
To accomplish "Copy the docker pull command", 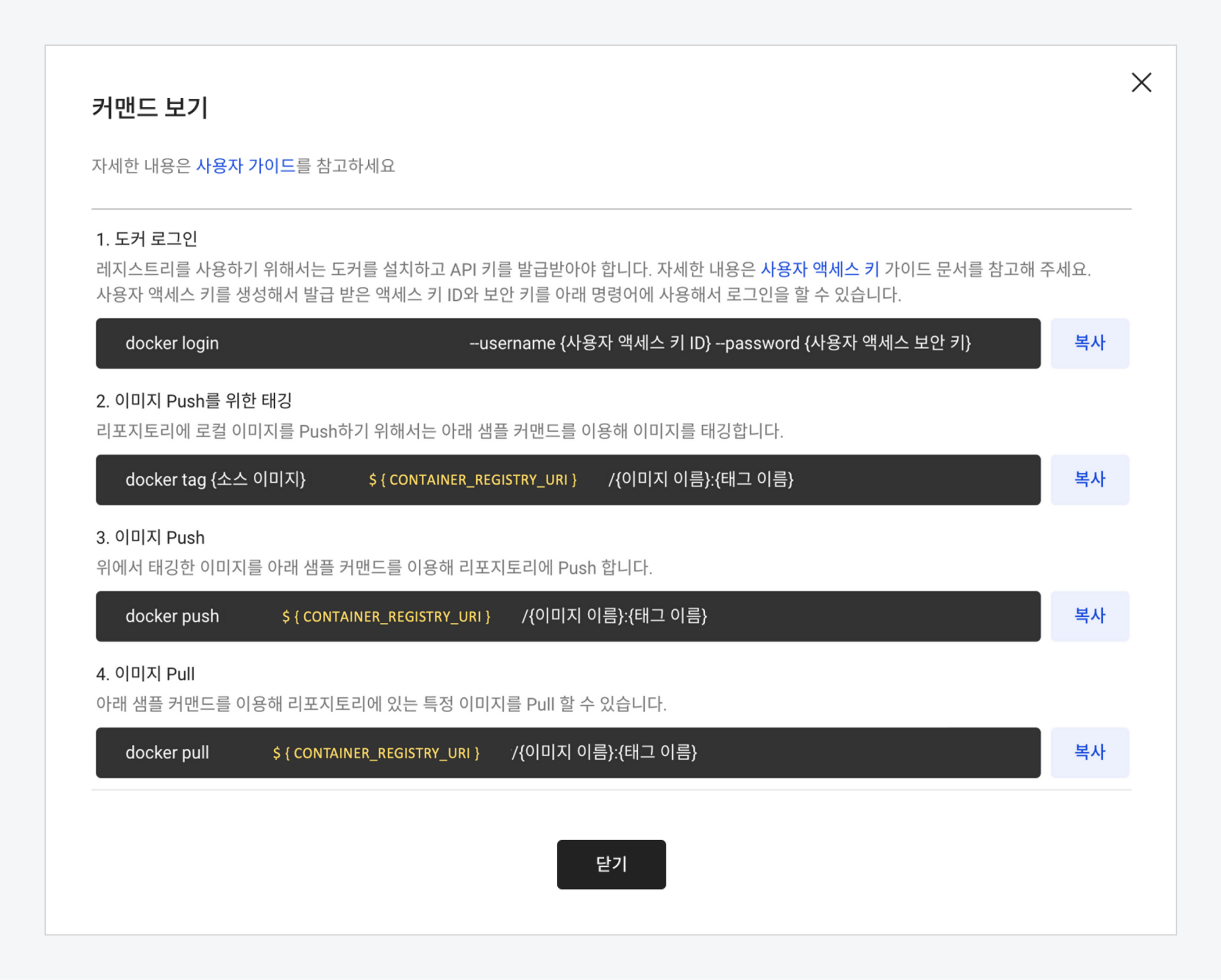I will [x=1089, y=752].
